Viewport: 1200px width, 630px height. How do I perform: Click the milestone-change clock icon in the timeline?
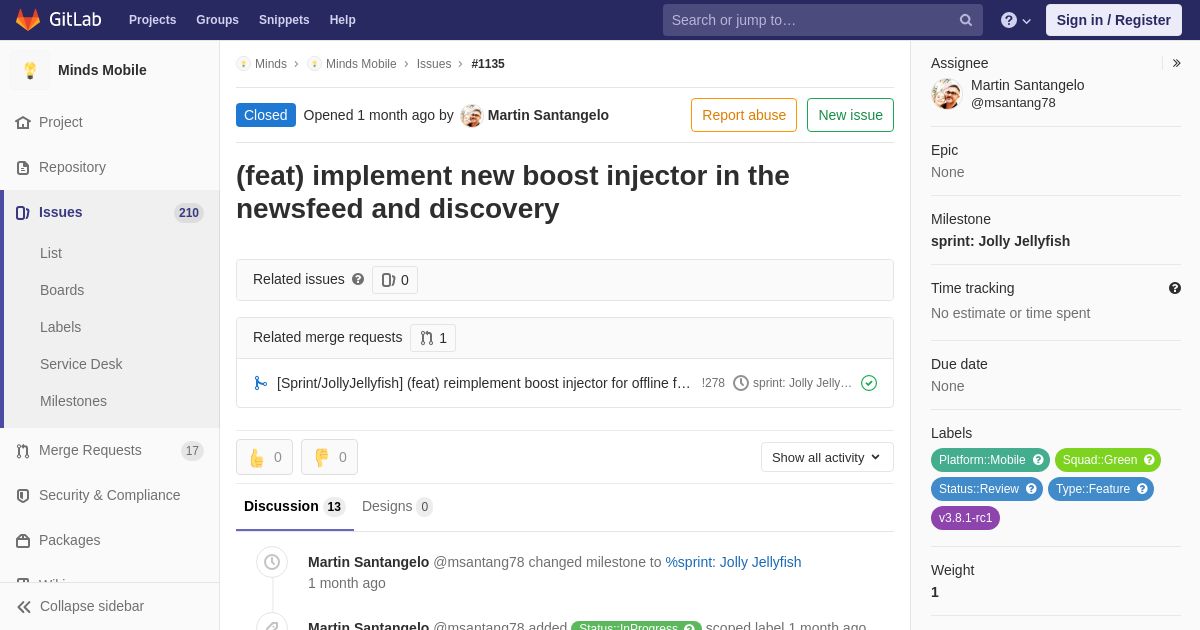pyautogui.click(x=272, y=562)
